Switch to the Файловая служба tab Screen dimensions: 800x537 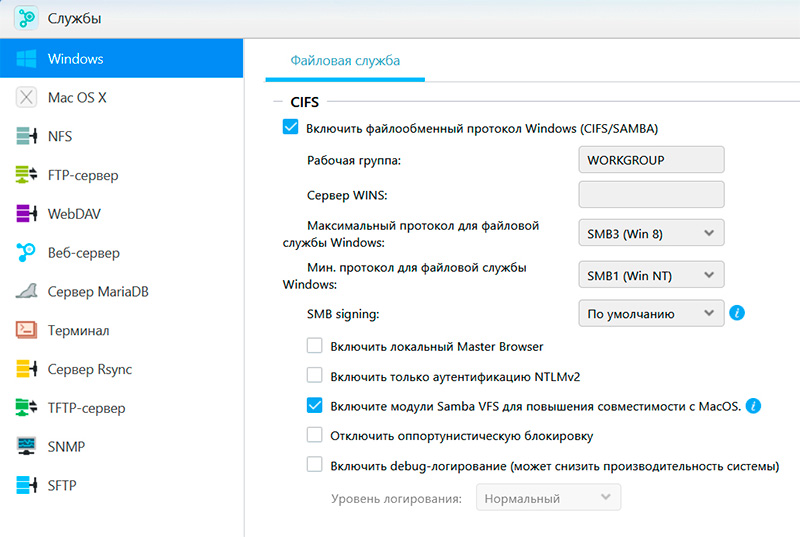(345, 61)
